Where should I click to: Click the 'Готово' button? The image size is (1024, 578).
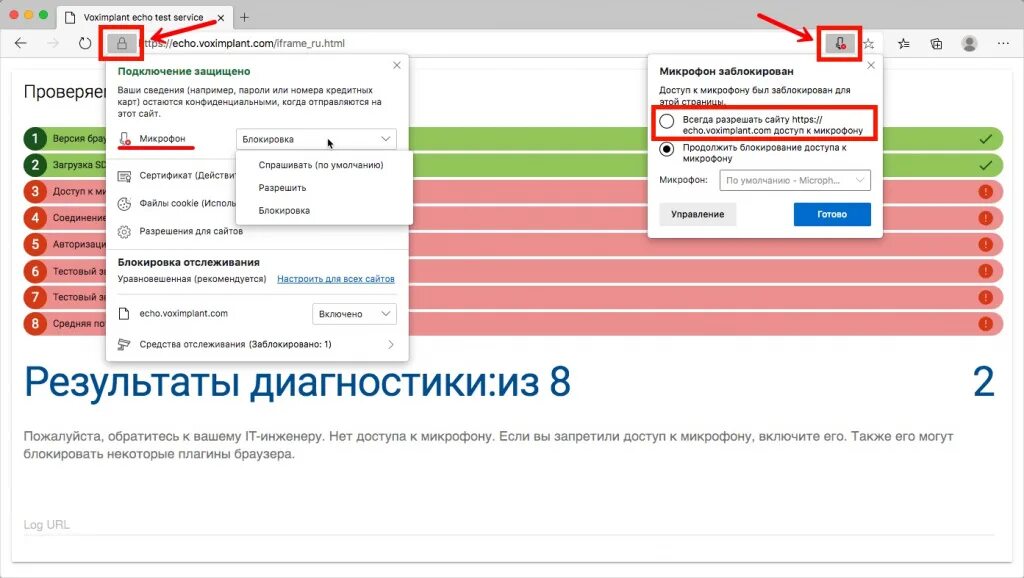pos(832,214)
